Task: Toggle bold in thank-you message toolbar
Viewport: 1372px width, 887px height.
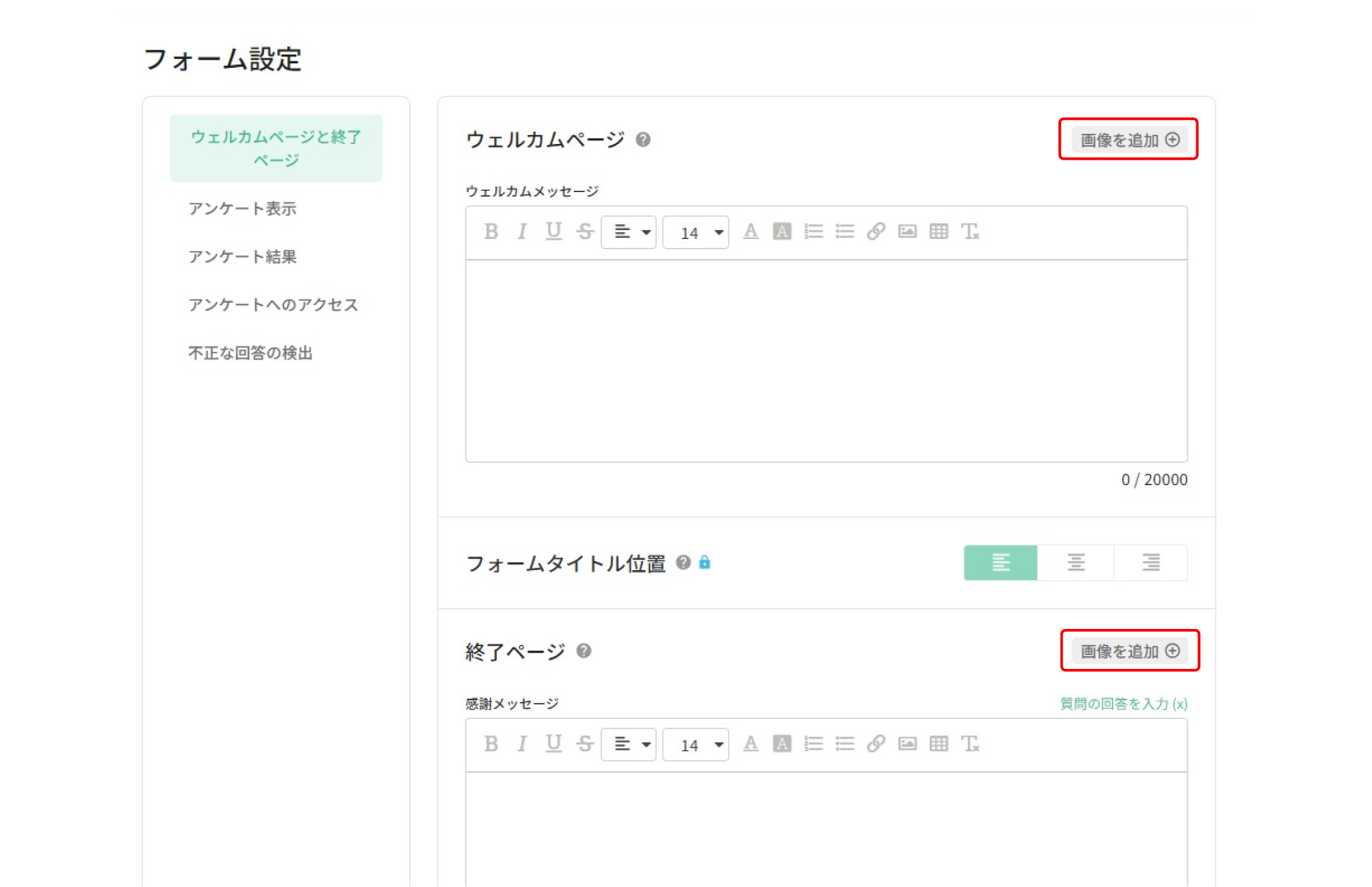Action: click(x=491, y=744)
